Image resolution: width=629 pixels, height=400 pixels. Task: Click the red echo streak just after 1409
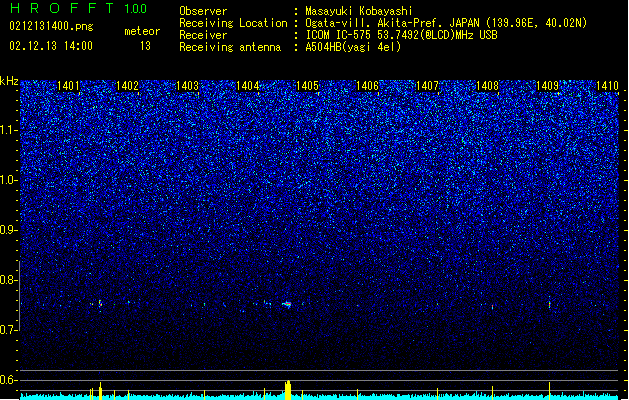tap(550, 305)
